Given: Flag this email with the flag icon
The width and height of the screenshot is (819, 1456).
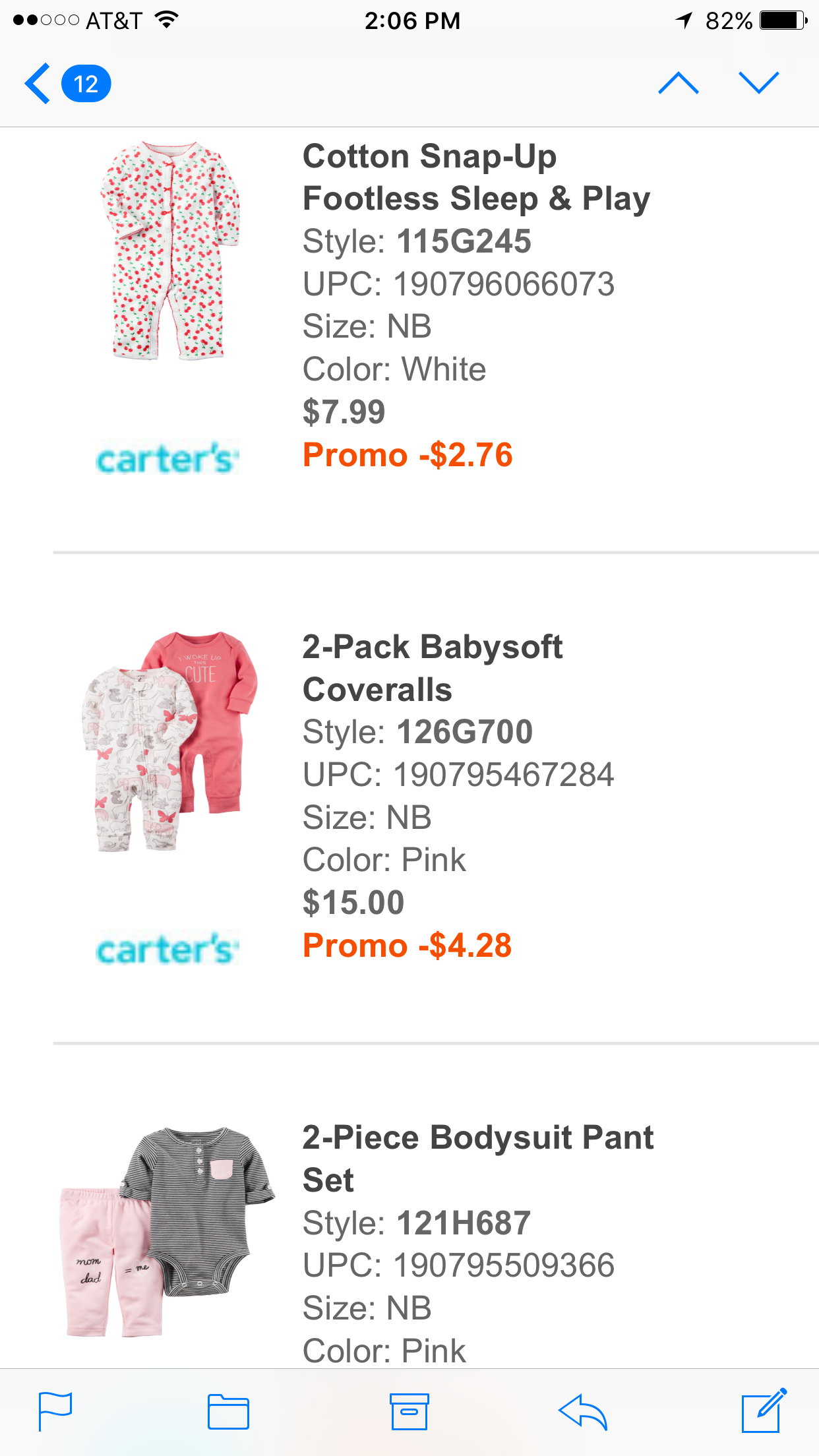Looking at the screenshot, I should [x=55, y=1412].
